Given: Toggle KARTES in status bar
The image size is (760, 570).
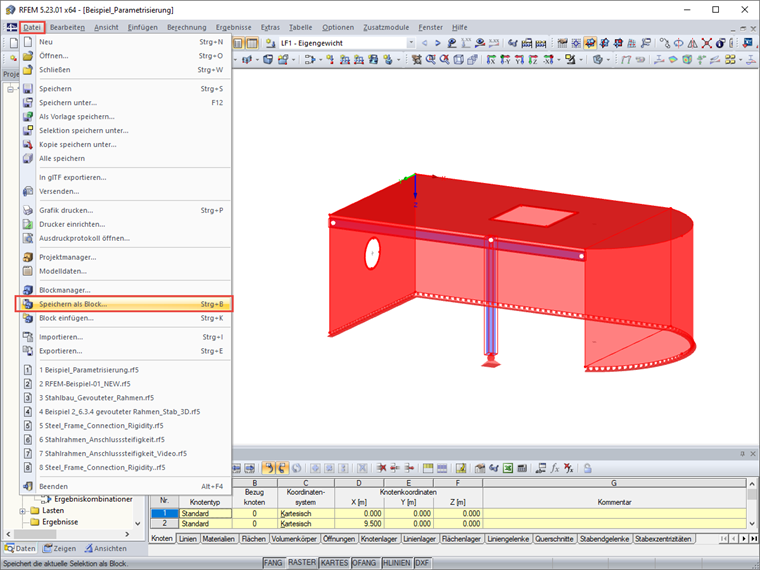Looking at the screenshot, I should click(334, 563).
